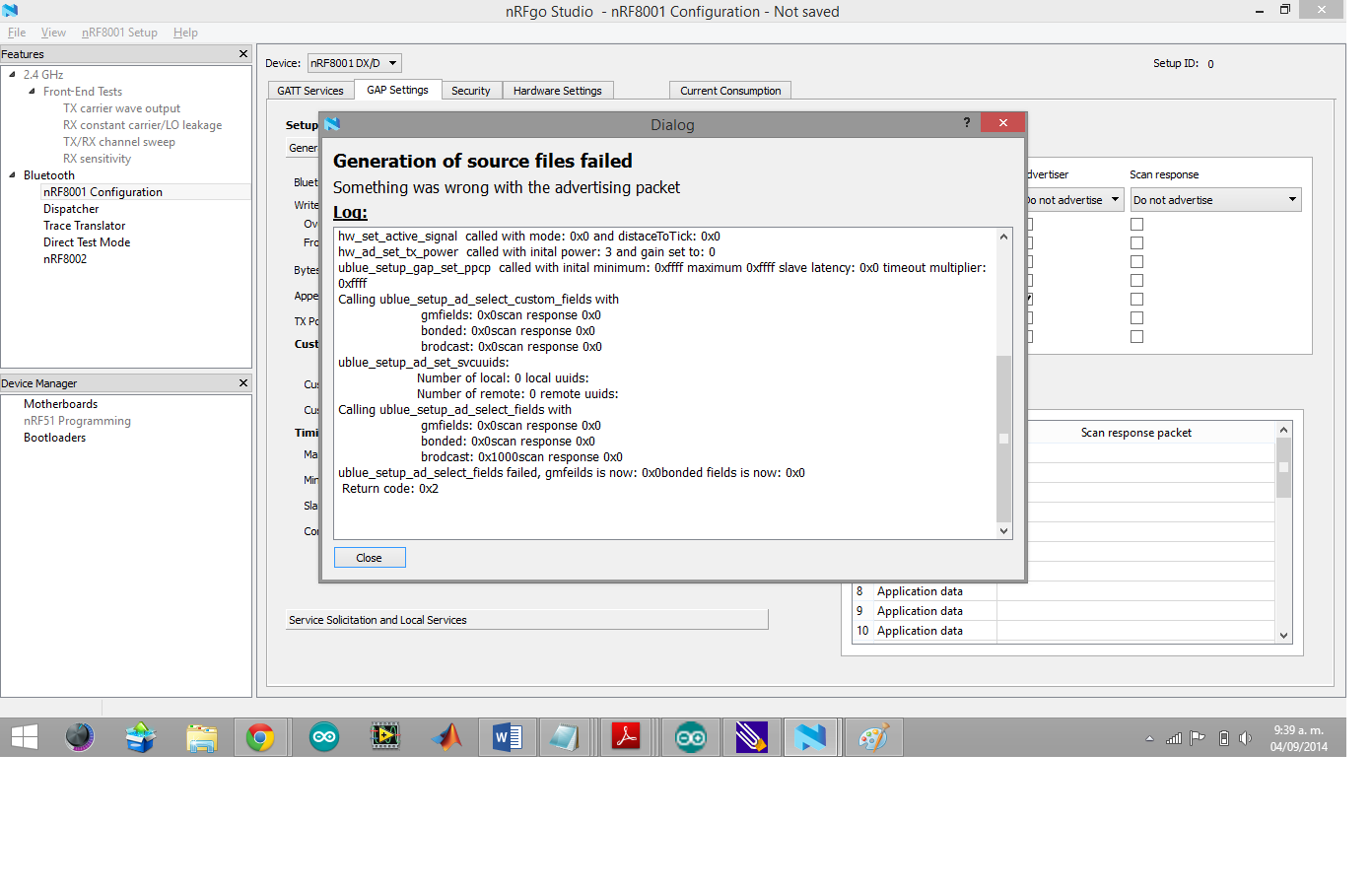Tick the topmost Scan response checkbox
The height and width of the screenshot is (889, 1372).
(x=1136, y=225)
